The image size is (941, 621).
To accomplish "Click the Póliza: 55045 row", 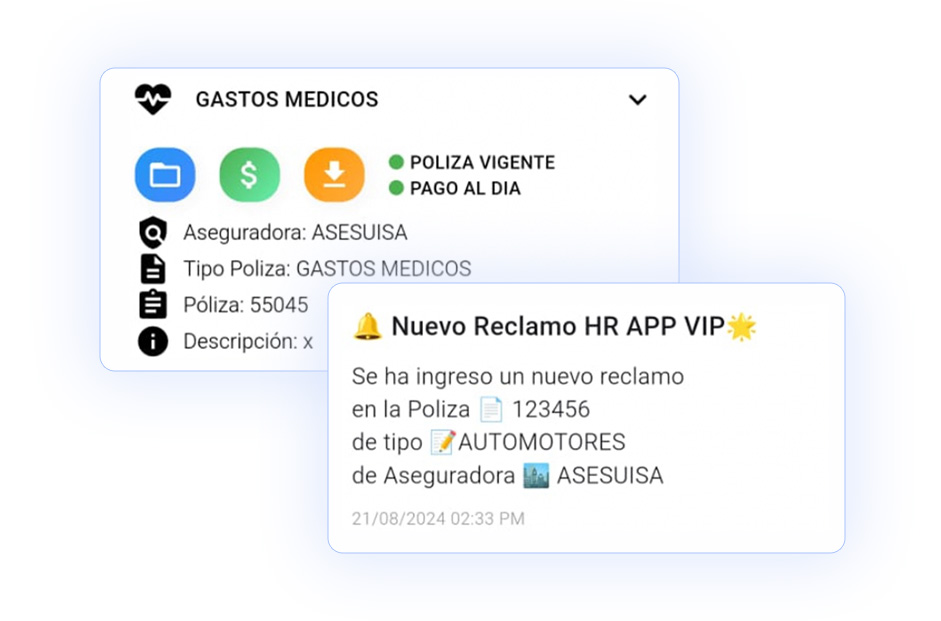I will [x=245, y=305].
